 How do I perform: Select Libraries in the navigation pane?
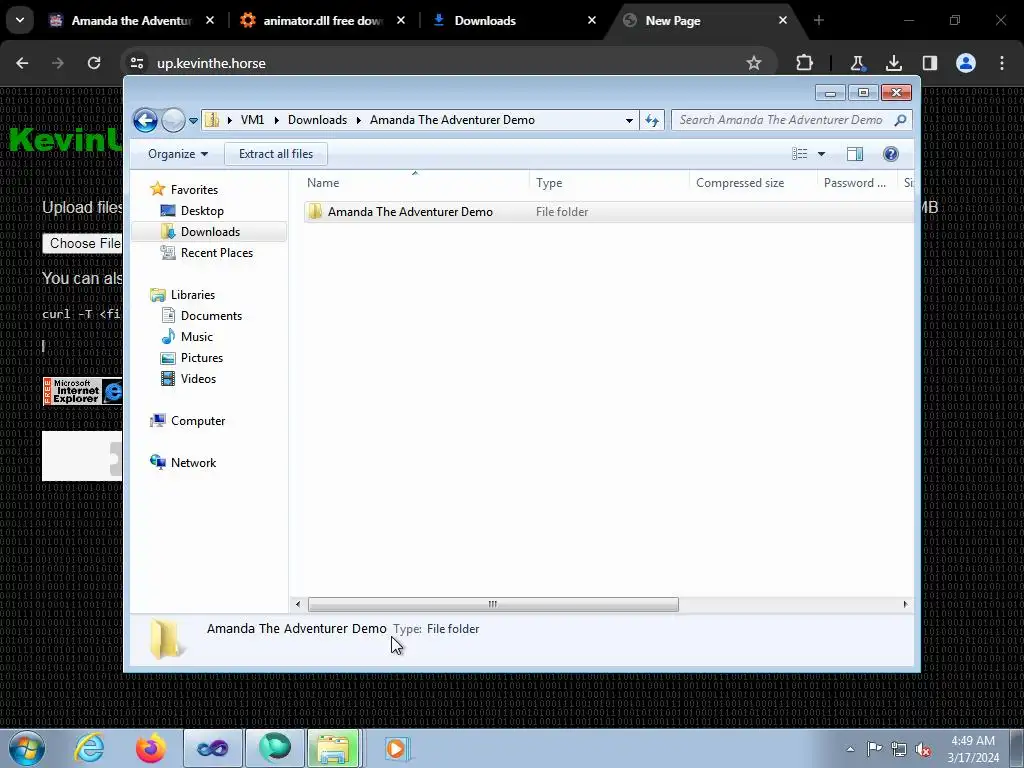pos(193,295)
